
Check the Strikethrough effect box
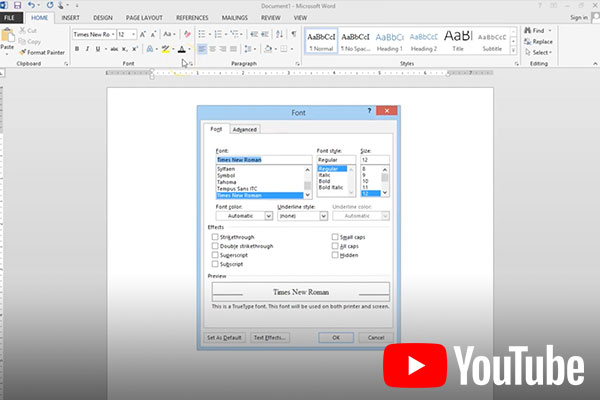215,237
